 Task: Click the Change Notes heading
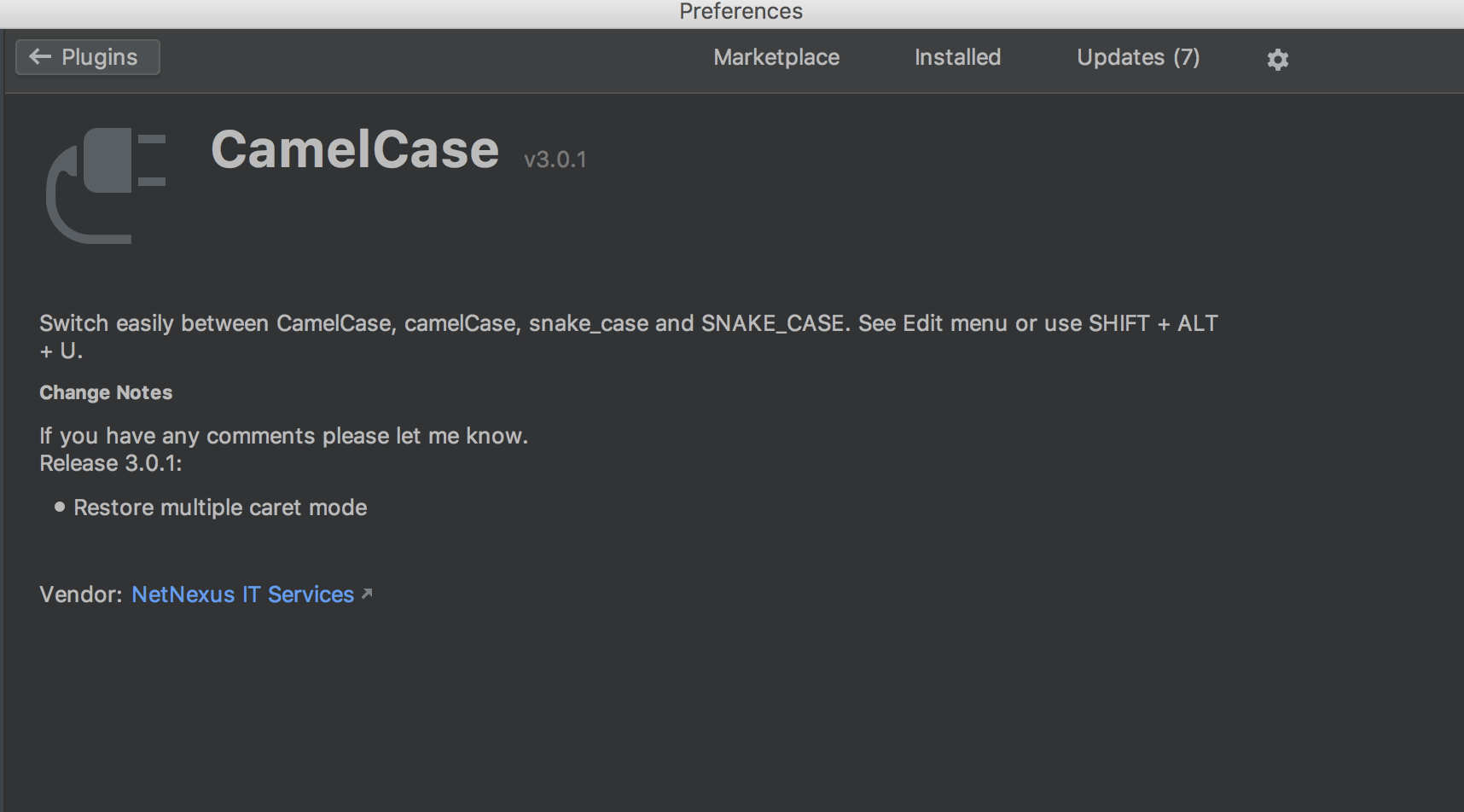pos(105,392)
